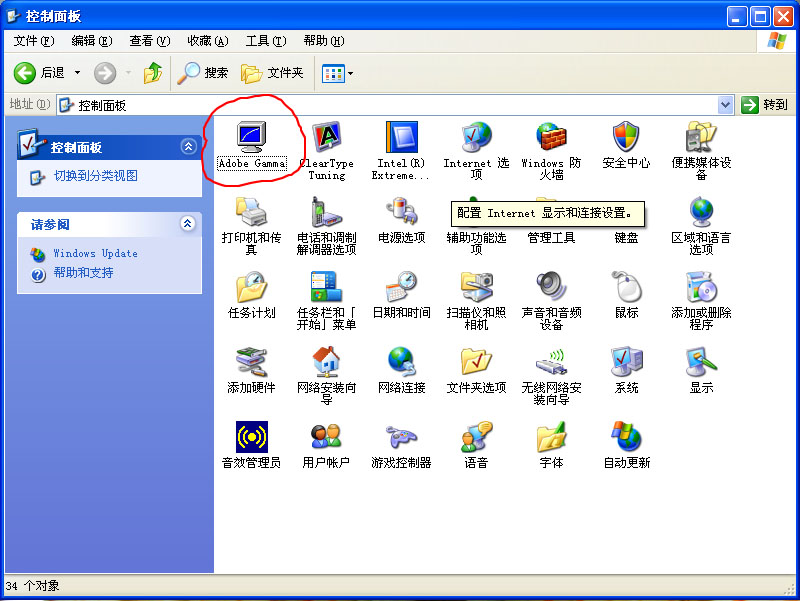
Task: Open ClearType Tuning icon
Action: [326, 138]
